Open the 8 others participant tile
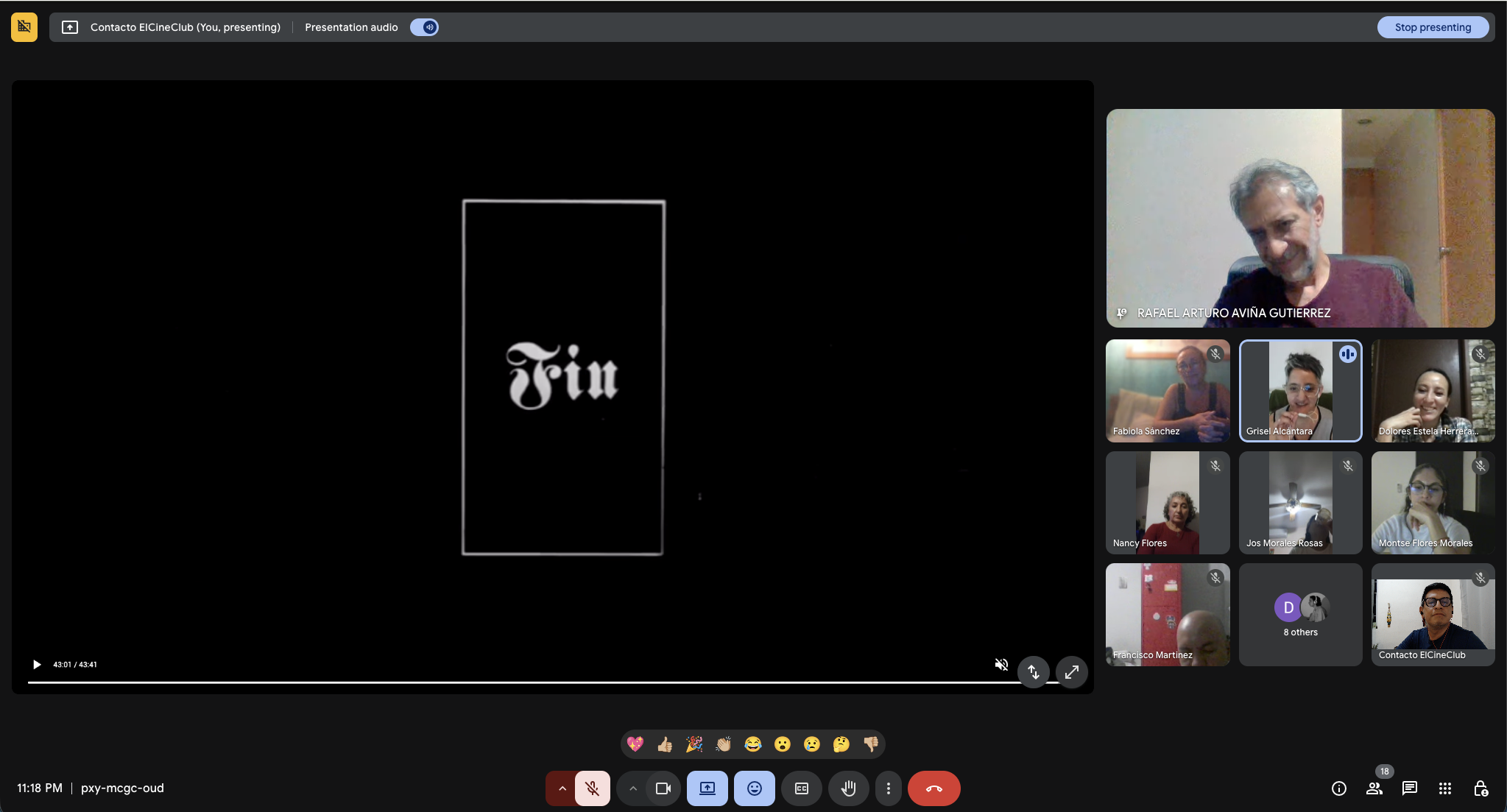Image resolution: width=1507 pixels, height=812 pixels. pos(1299,614)
